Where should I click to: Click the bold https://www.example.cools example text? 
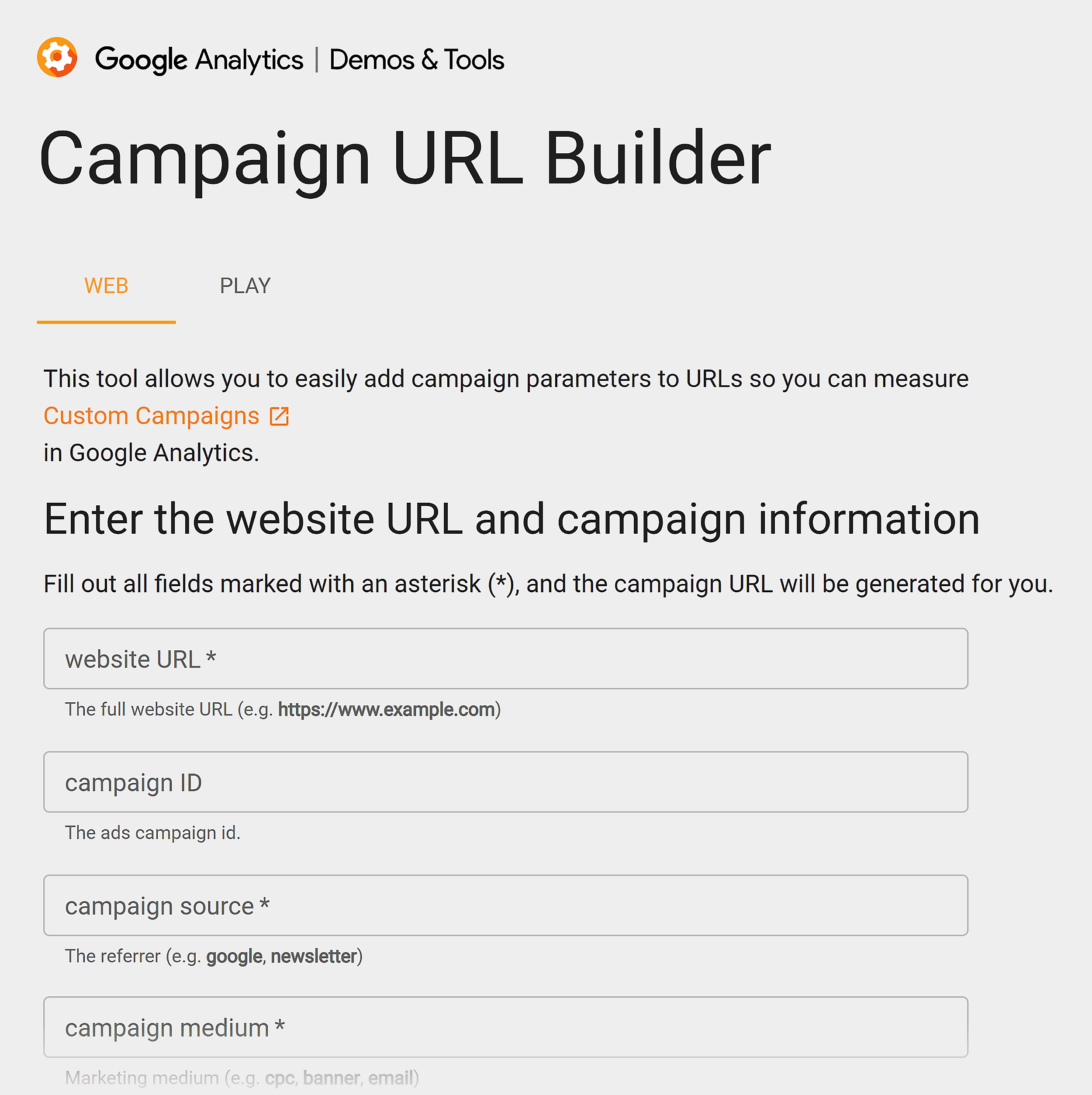pyautogui.click(x=387, y=709)
